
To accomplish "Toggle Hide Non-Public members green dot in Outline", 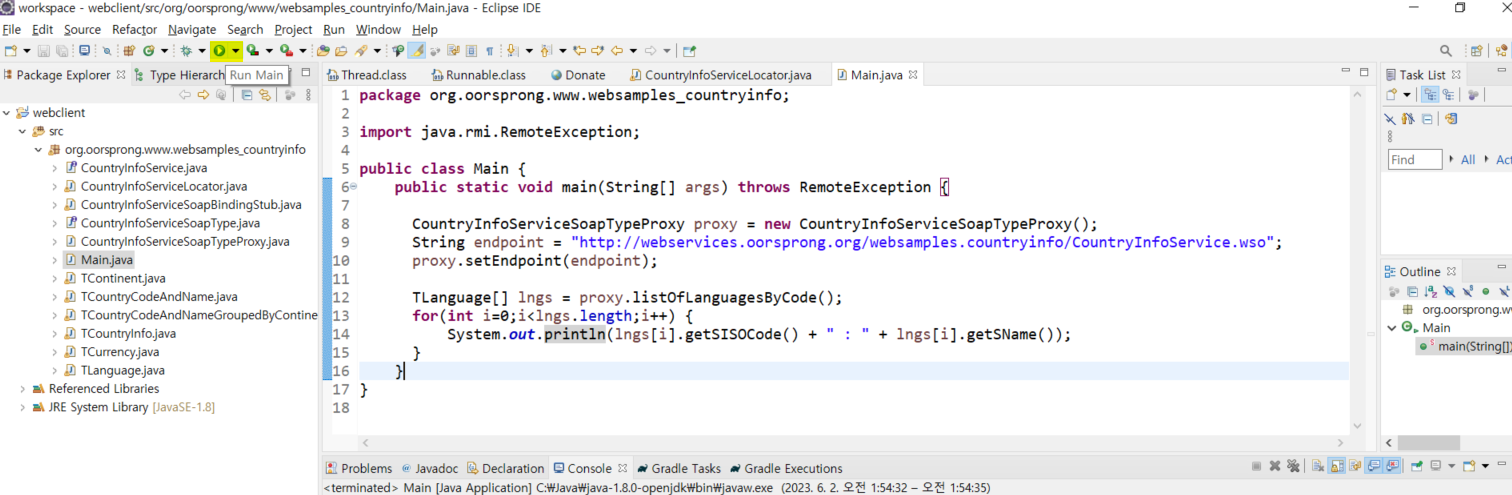I will click(1486, 292).
